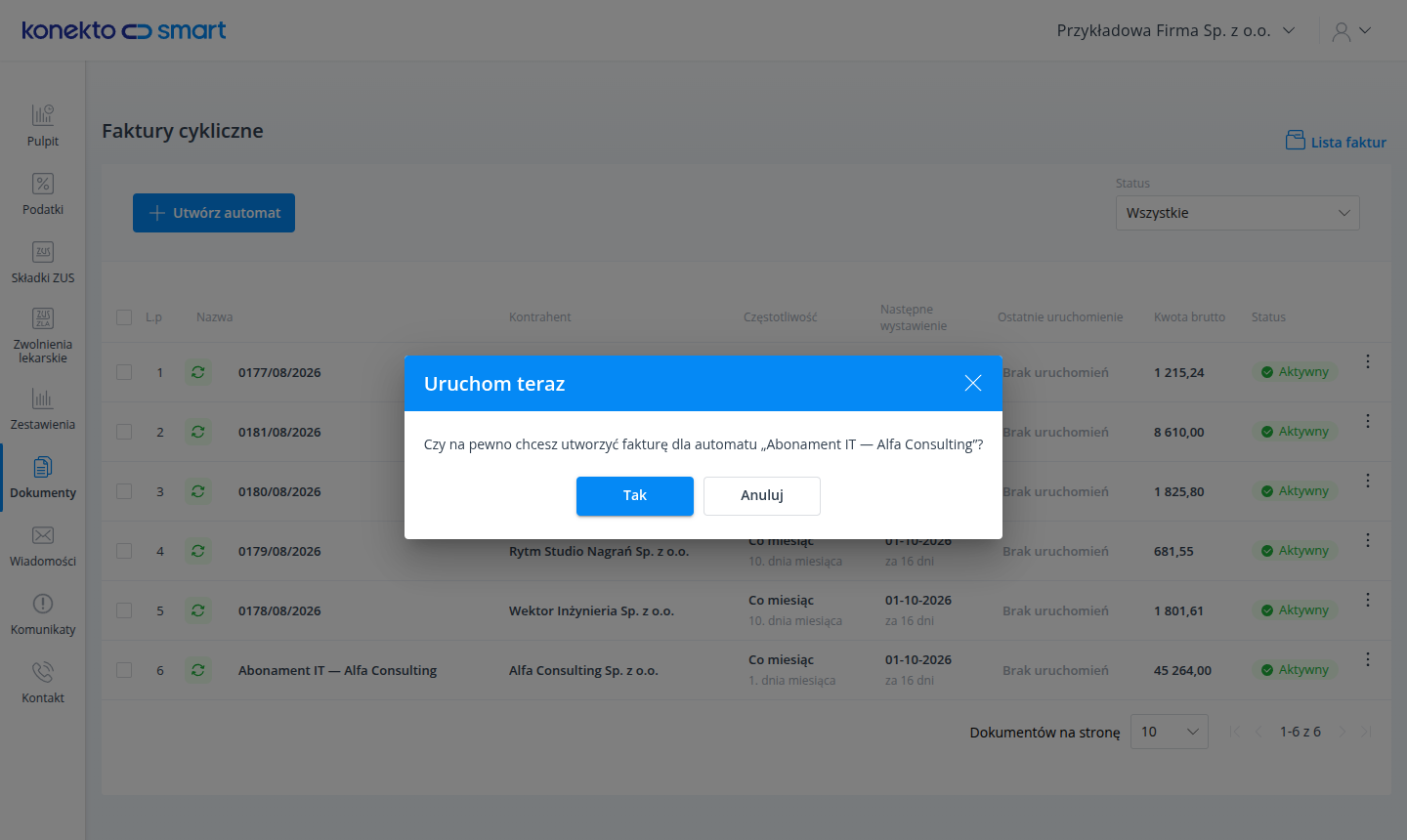1407x840 pixels.
Task: Click the Nazwa column header
Action: (214, 317)
